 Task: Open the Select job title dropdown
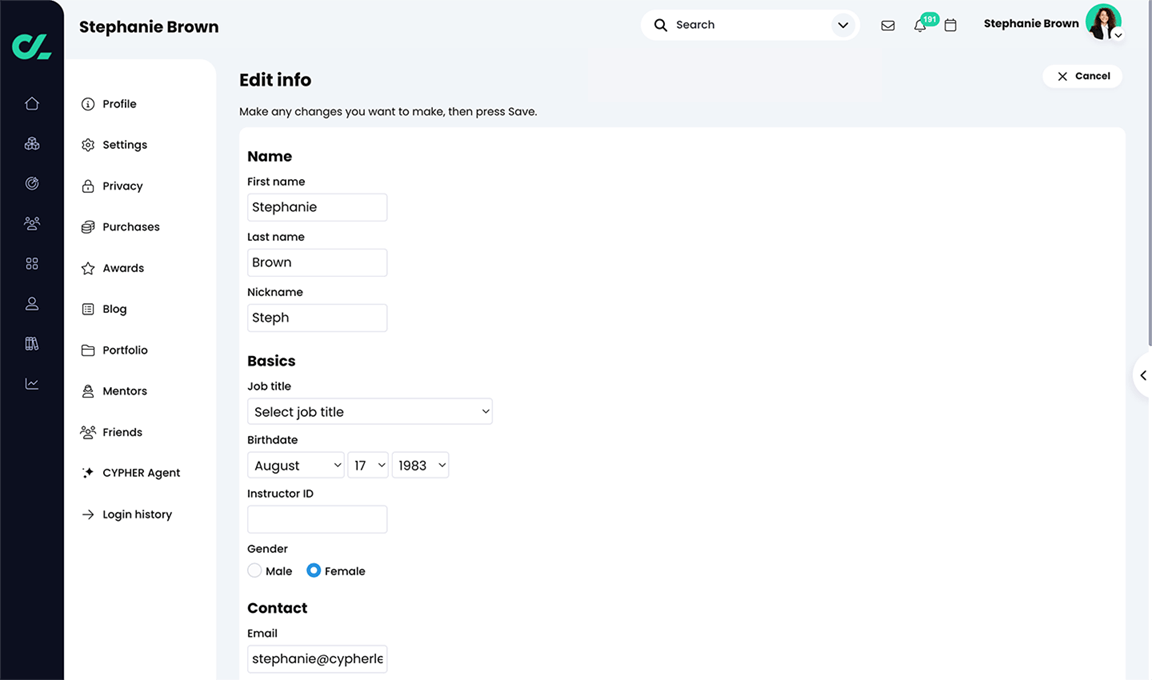(369, 412)
